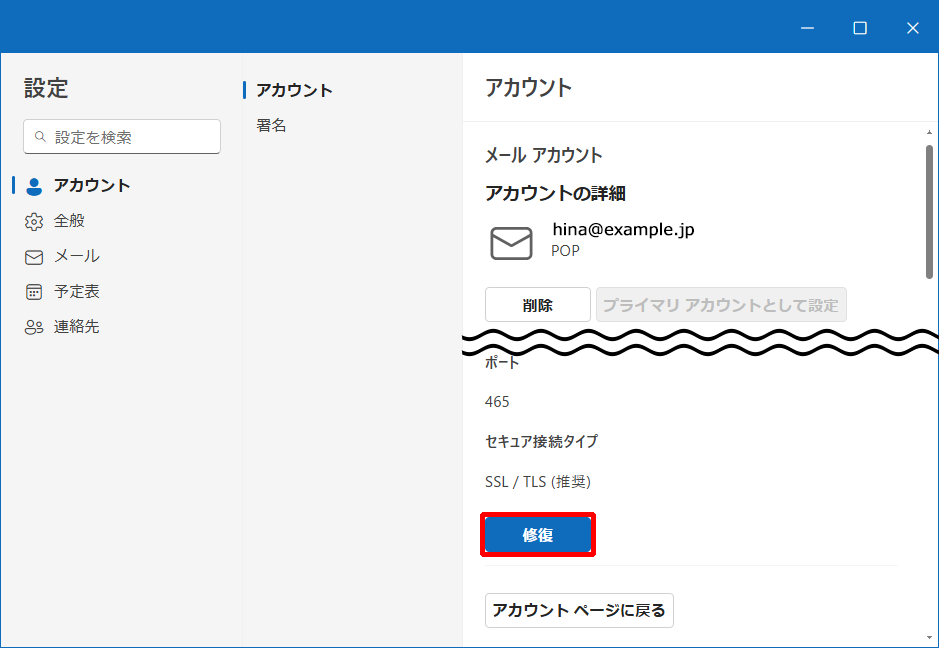Click the 修復 button
The image size is (939, 648).
[538, 535]
